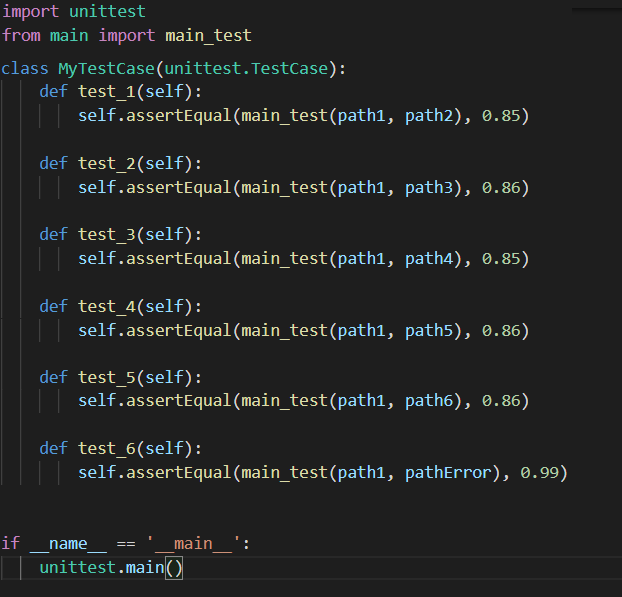Click 0.86 in the test_4 assertion

pos(501,330)
